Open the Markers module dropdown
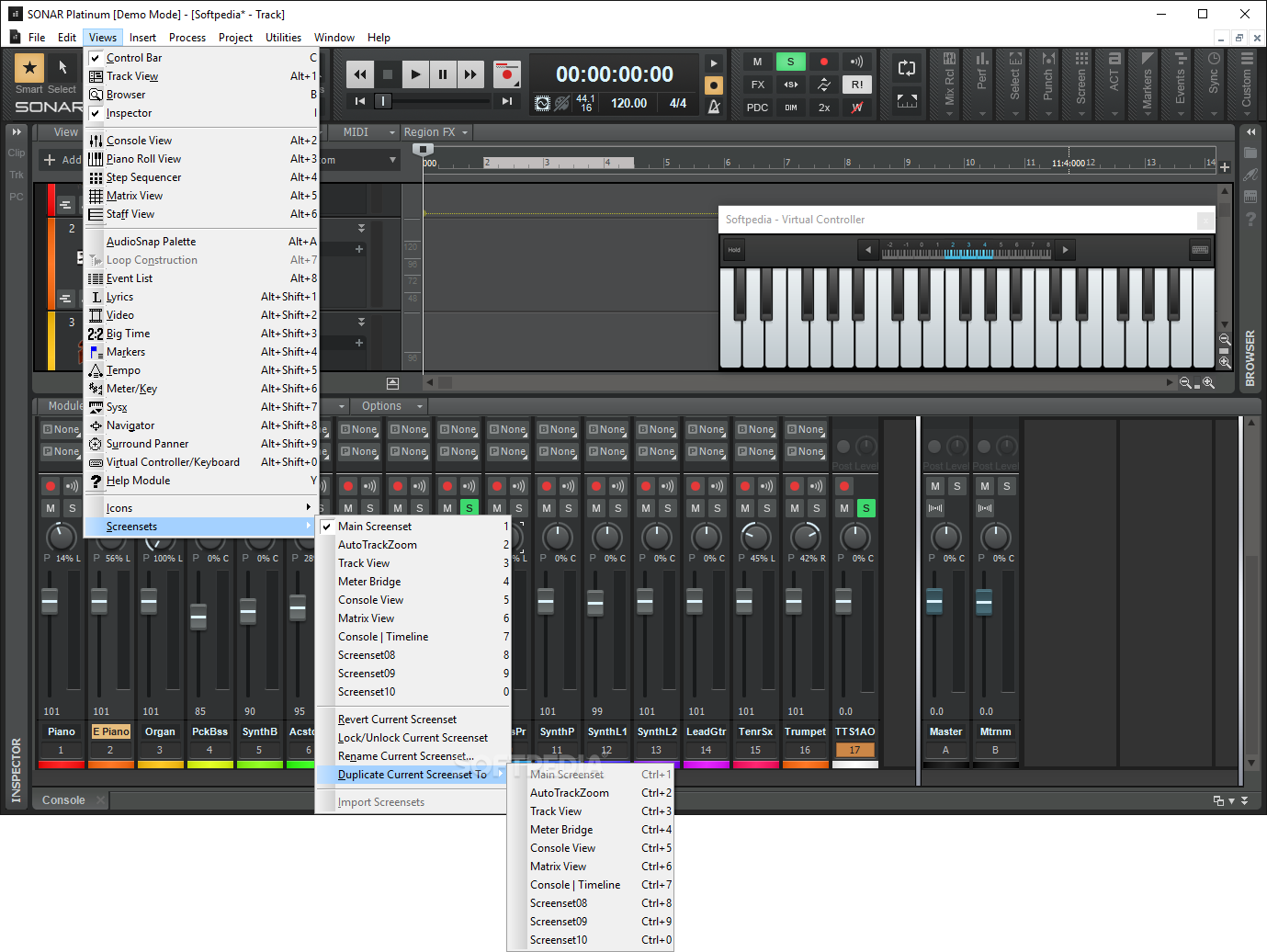 point(1147,115)
